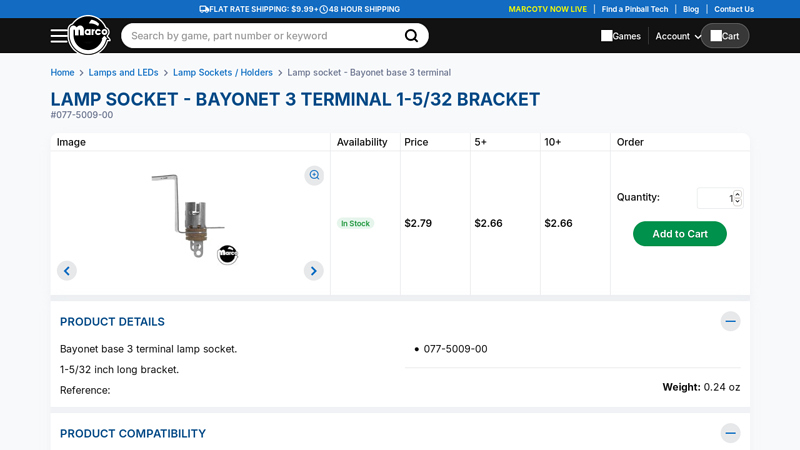Collapse the Product Details section
This screenshot has height=450, width=800.
tap(731, 321)
